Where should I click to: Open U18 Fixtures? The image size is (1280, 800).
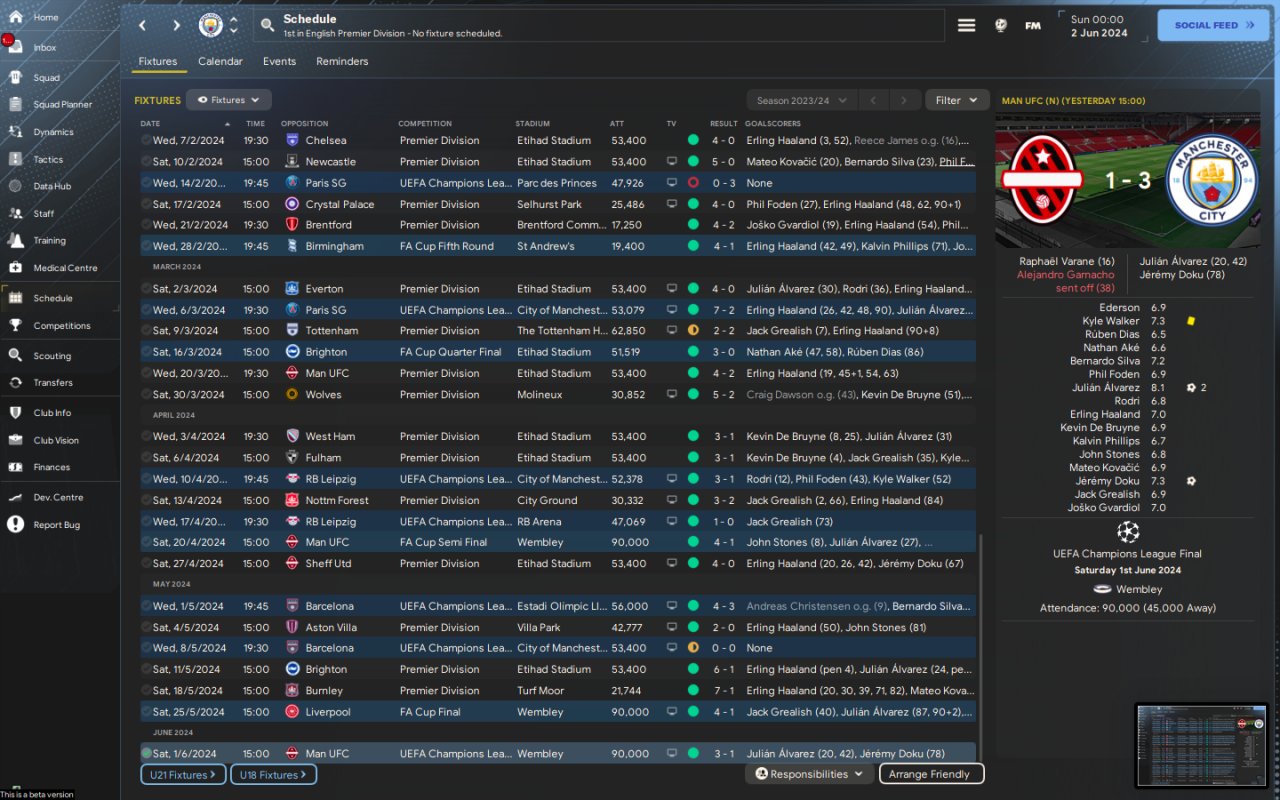click(x=273, y=774)
